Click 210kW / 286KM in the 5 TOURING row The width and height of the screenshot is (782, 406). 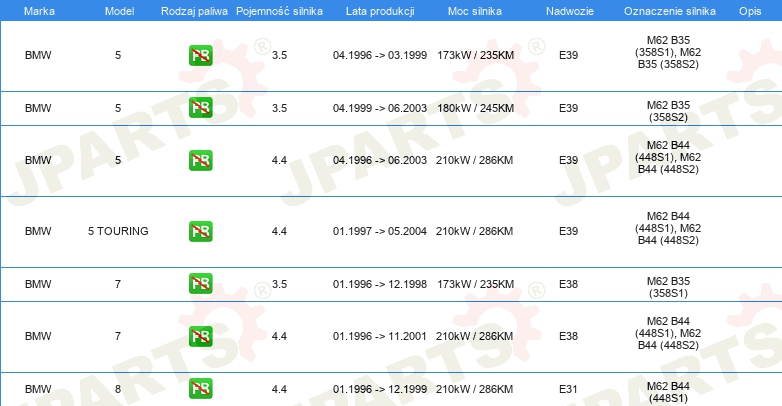(x=474, y=231)
